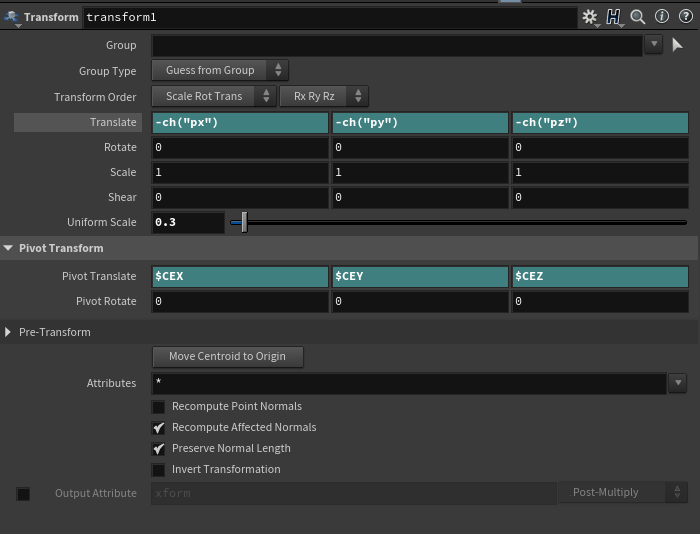Enable Invert Transformation checkbox
Image resolution: width=700 pixels, height=534 pixels.
point(158,470)
